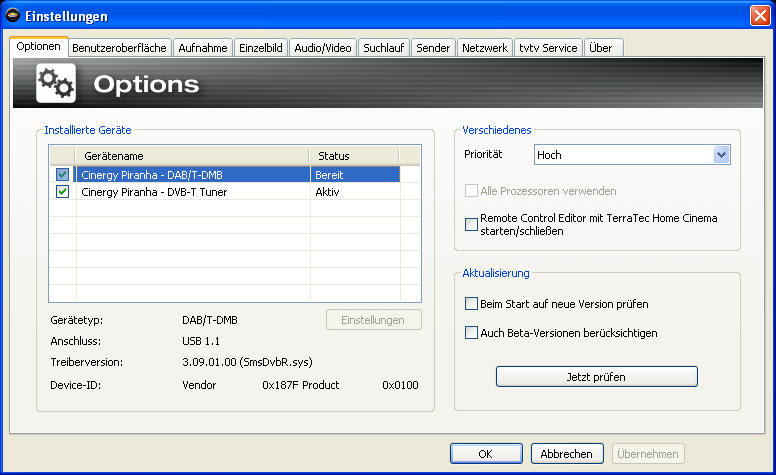Click the gears Options icon in banner
776x475 pixels.
point(55,83)
